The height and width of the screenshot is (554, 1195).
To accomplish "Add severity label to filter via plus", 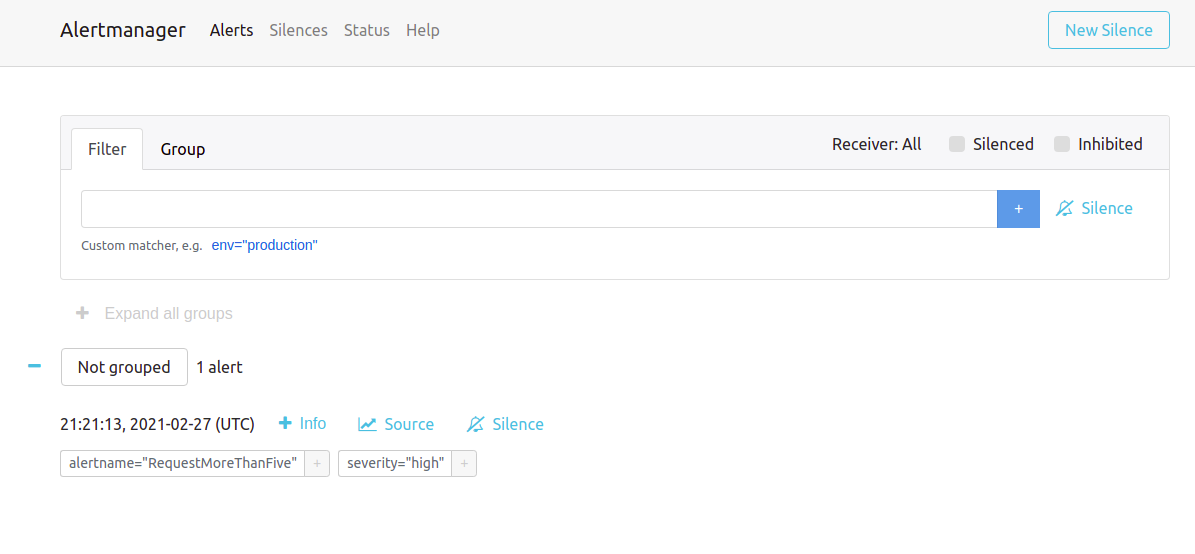I will tap(464, 464).
